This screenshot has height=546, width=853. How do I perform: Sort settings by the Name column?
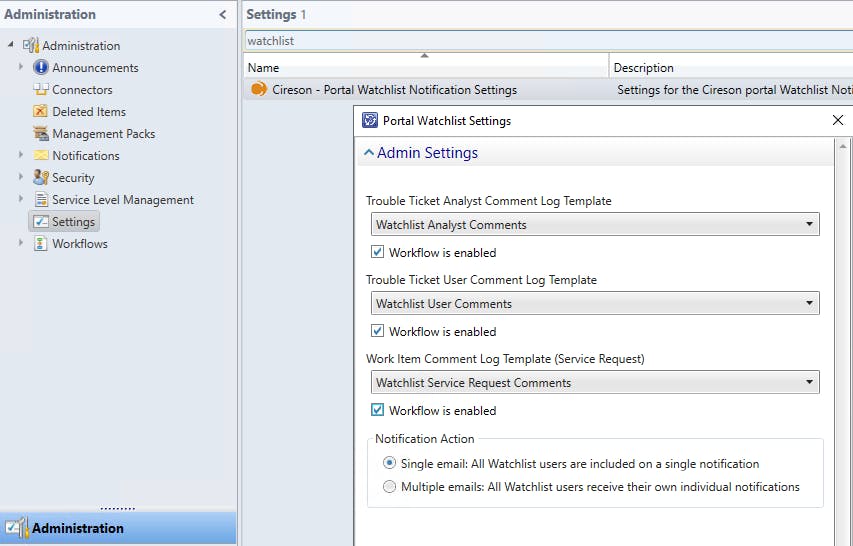point(426,68)
